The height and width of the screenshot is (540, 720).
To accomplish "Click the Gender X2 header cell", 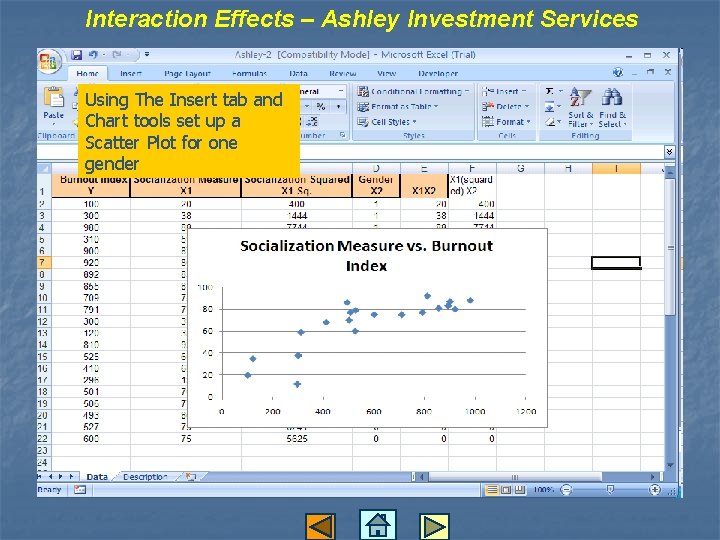I will click(x=376, y=185).
